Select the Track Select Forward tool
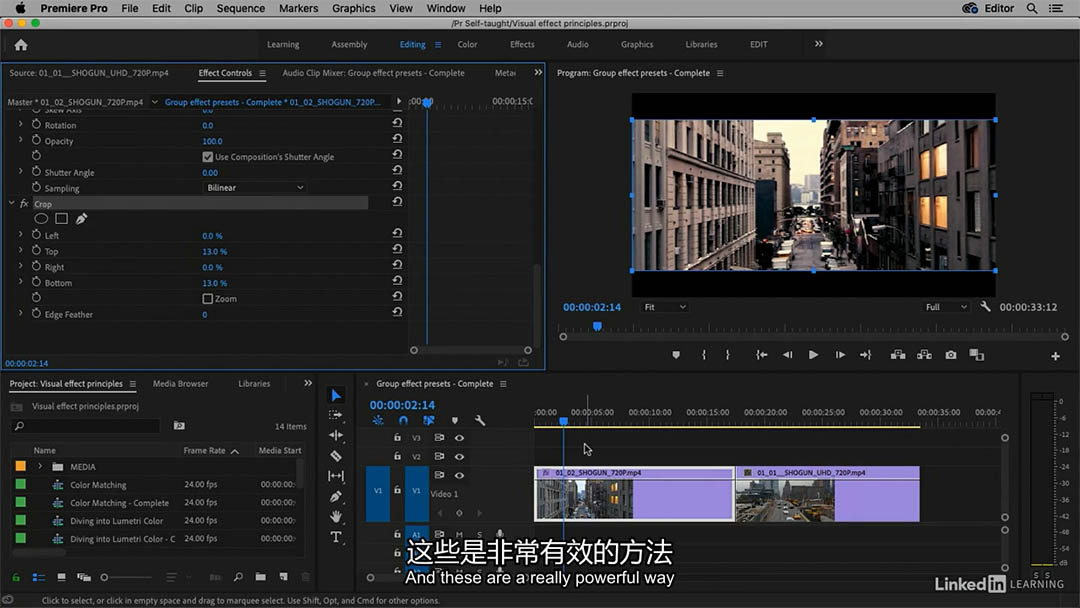Image resolution: width=1080 pixels, height=608 pixels. pyautogui.click(x=336, y=415)
